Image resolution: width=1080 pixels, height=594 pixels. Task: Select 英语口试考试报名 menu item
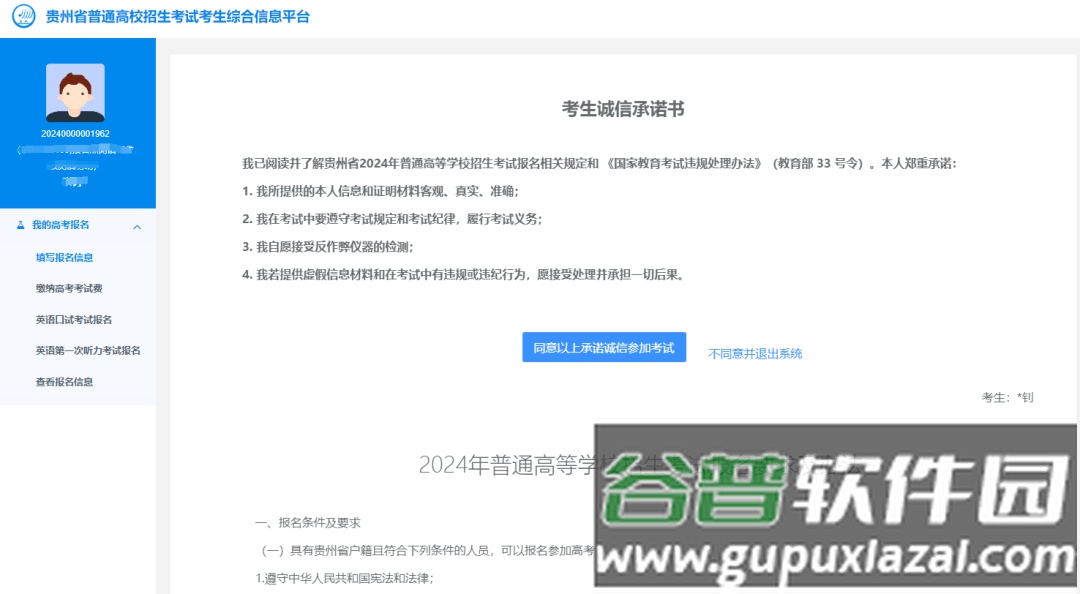click(x=73, y=320)
